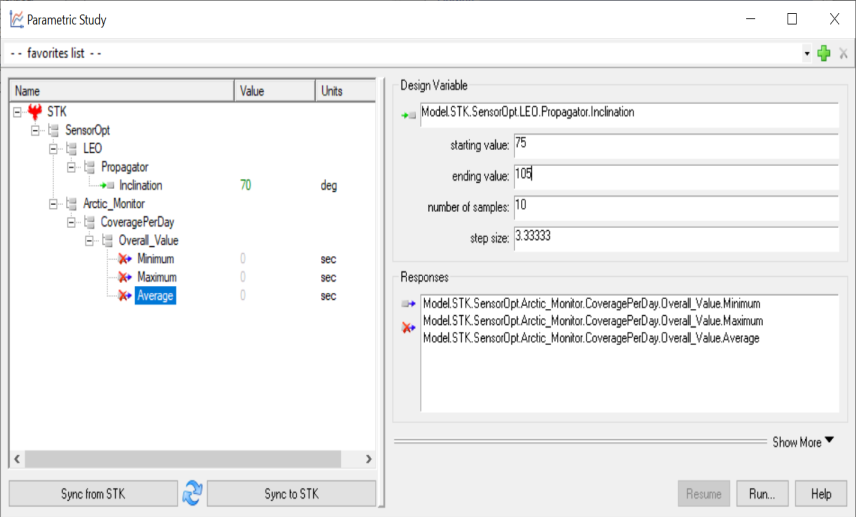Click the STK red model icon

click(x=35, y=112)
